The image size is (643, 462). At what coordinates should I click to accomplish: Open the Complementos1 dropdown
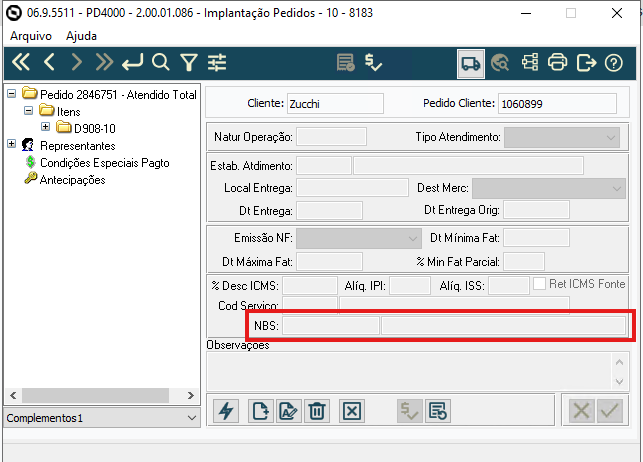point(102,418)
